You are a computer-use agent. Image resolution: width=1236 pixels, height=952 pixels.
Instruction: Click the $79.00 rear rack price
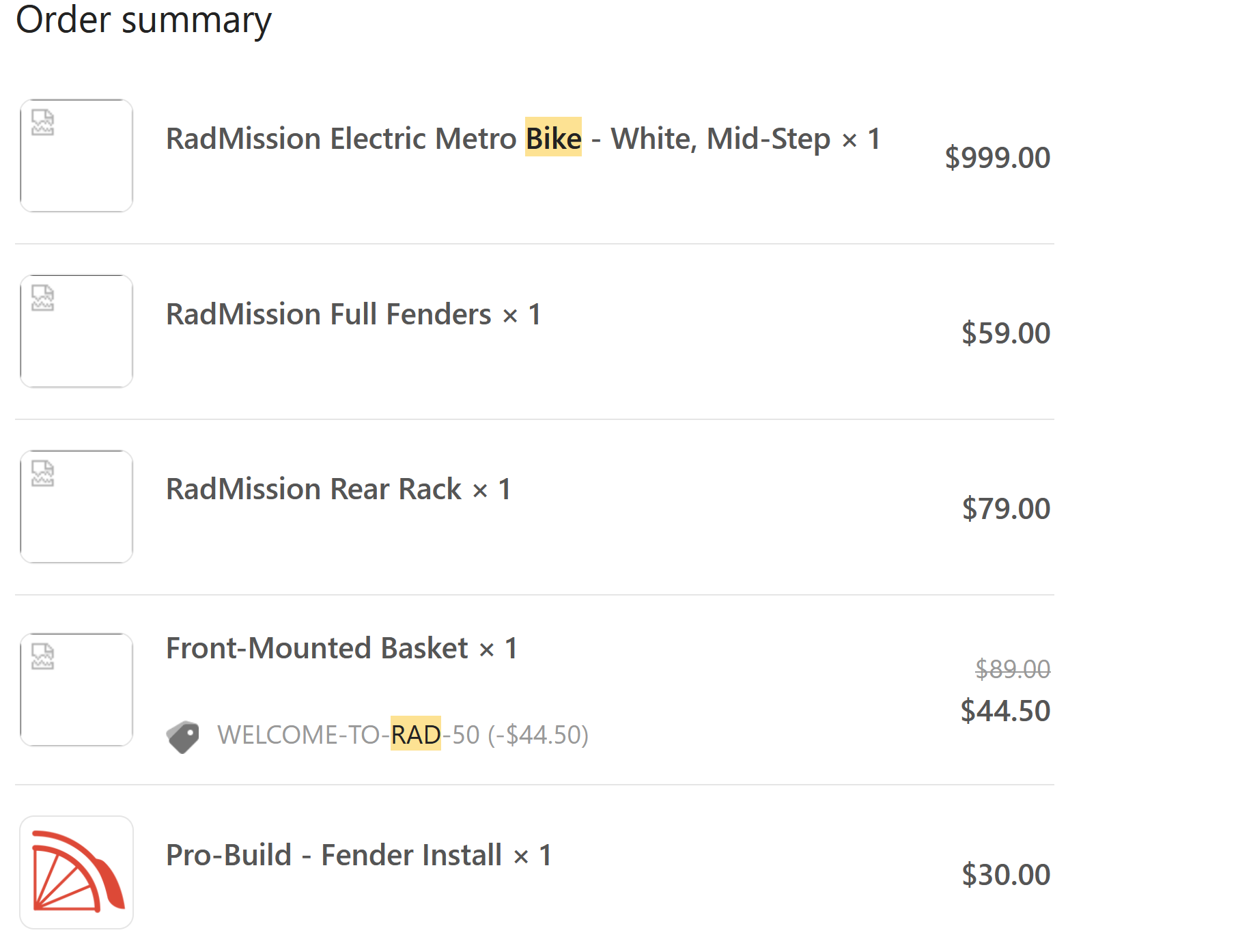coord(1005,509)
